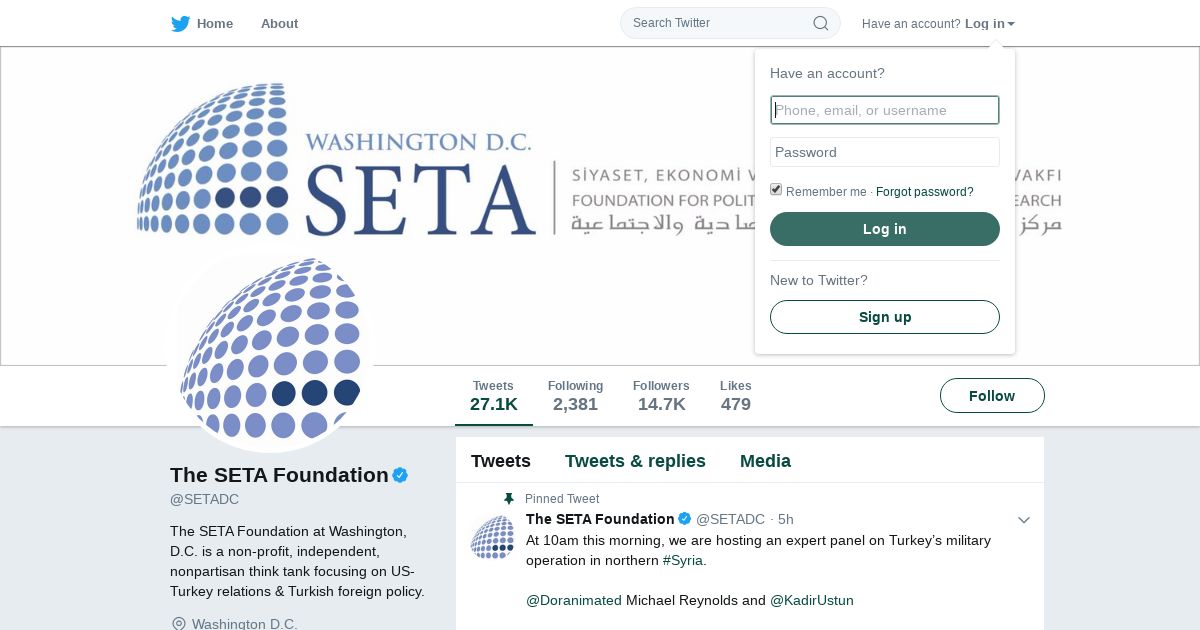Select the Media tab
This screenshot has height=630, width=1200.
765,461
